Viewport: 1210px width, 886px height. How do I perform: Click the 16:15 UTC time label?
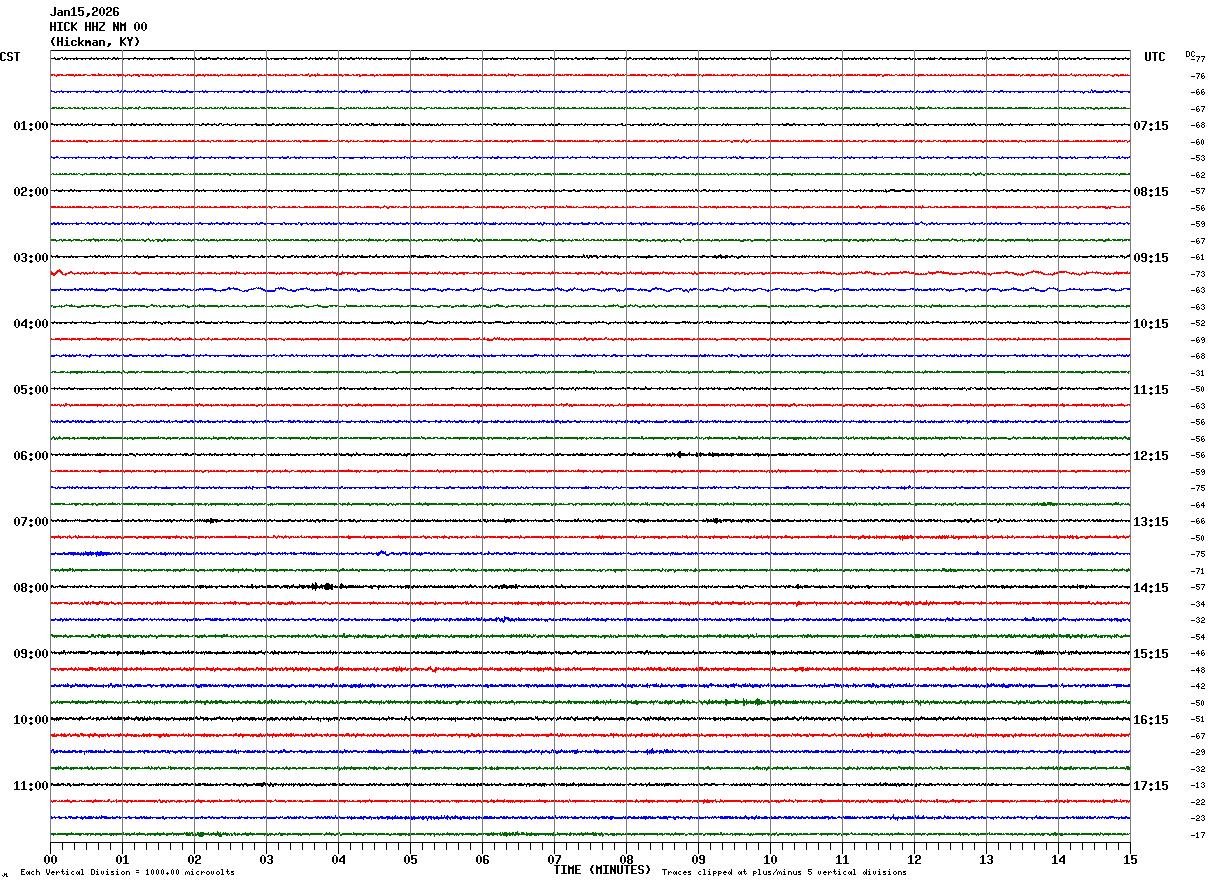tap(1151, 720)
